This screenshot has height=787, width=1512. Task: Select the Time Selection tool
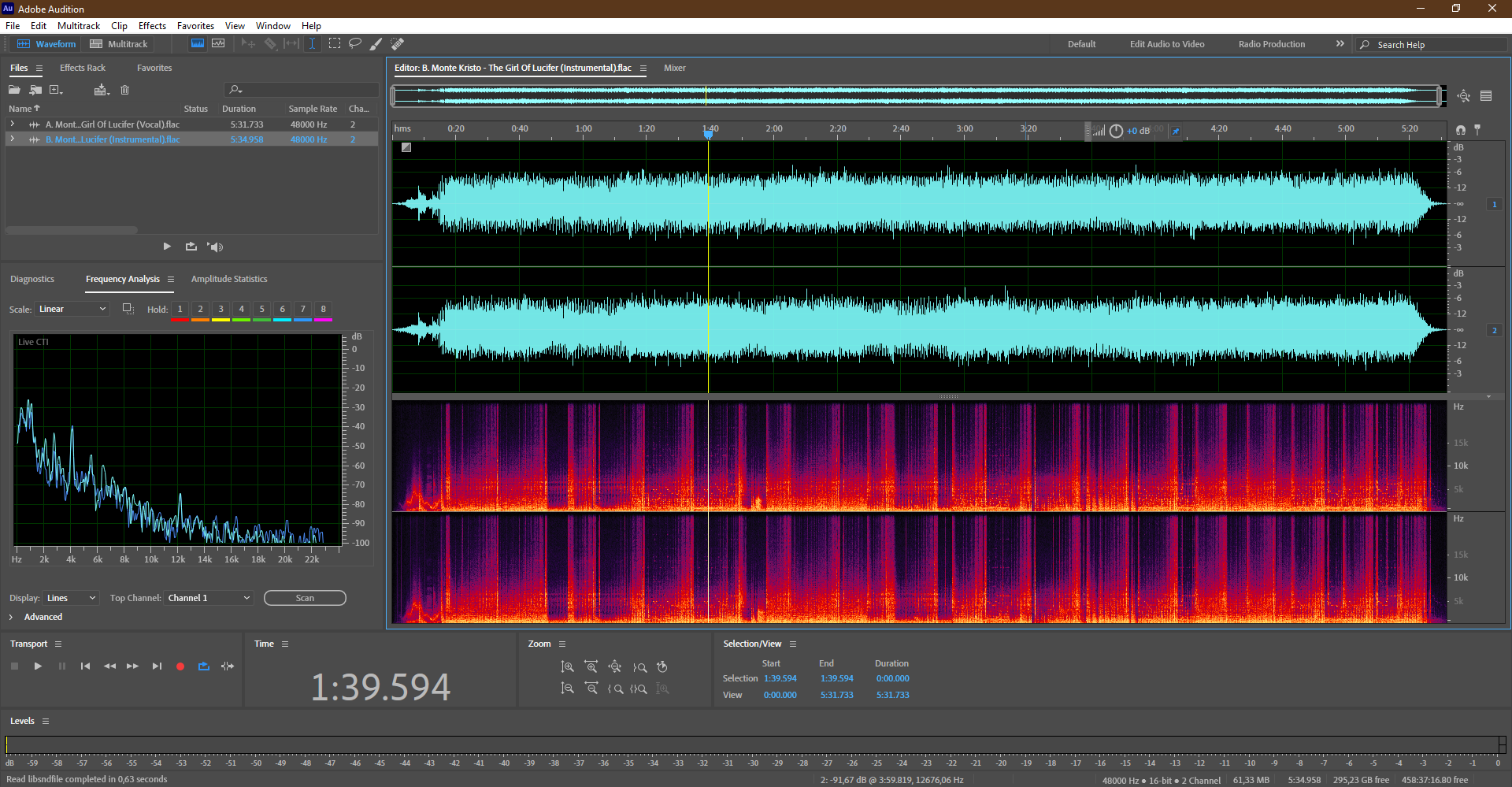[x=312, y=44]
